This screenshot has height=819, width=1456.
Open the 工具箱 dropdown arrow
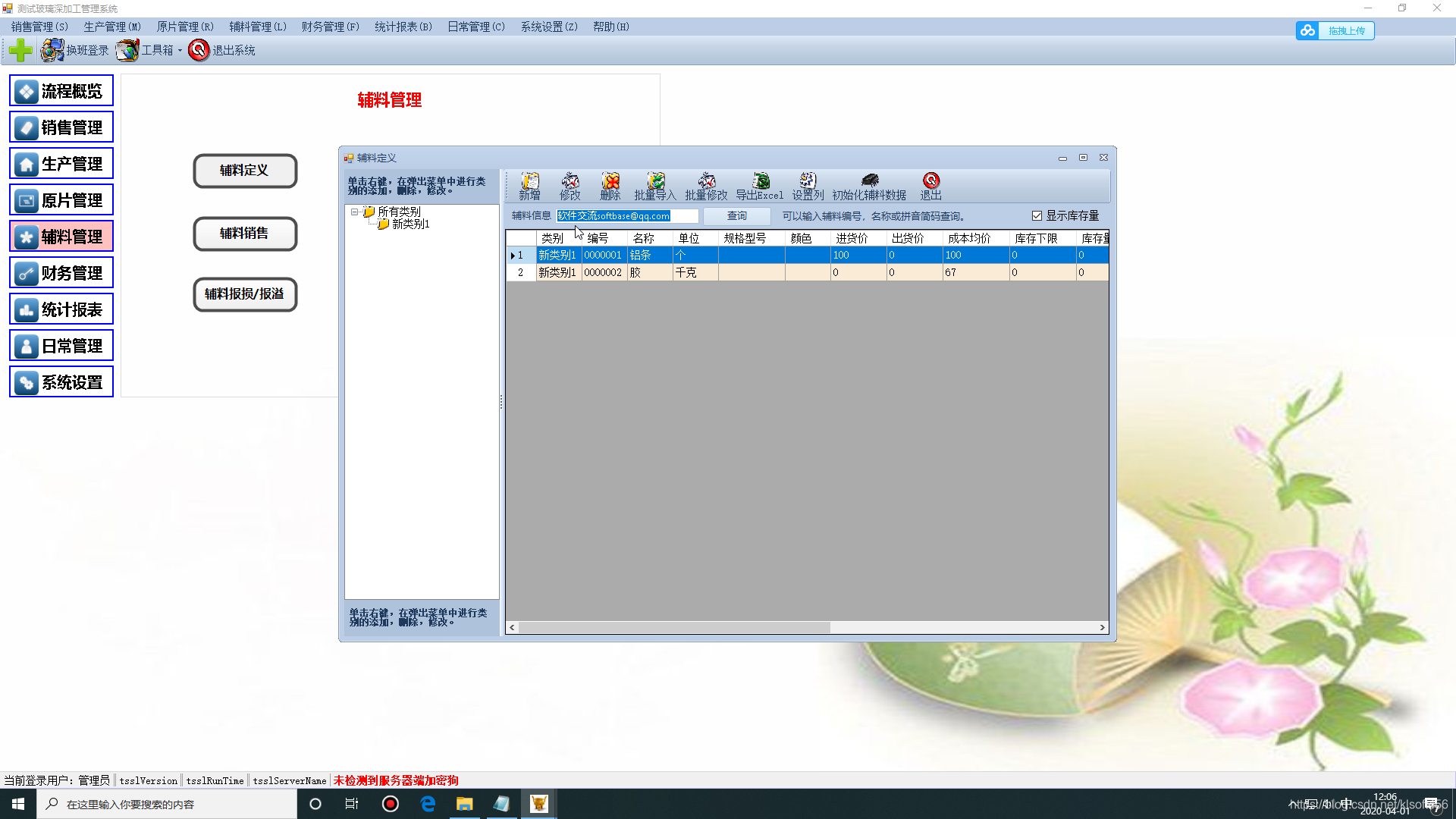180,51
